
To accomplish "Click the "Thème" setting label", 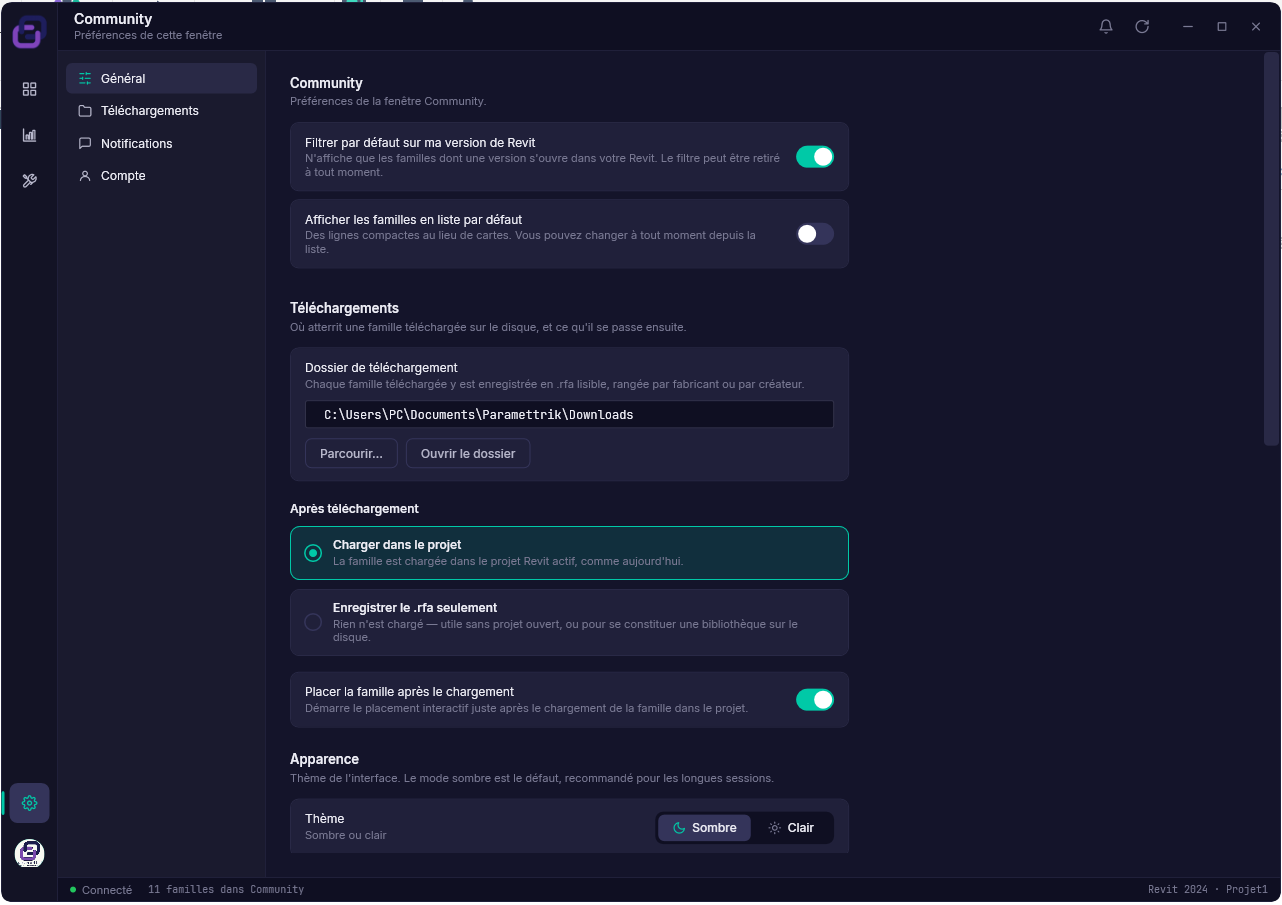I will click(325, 819).
